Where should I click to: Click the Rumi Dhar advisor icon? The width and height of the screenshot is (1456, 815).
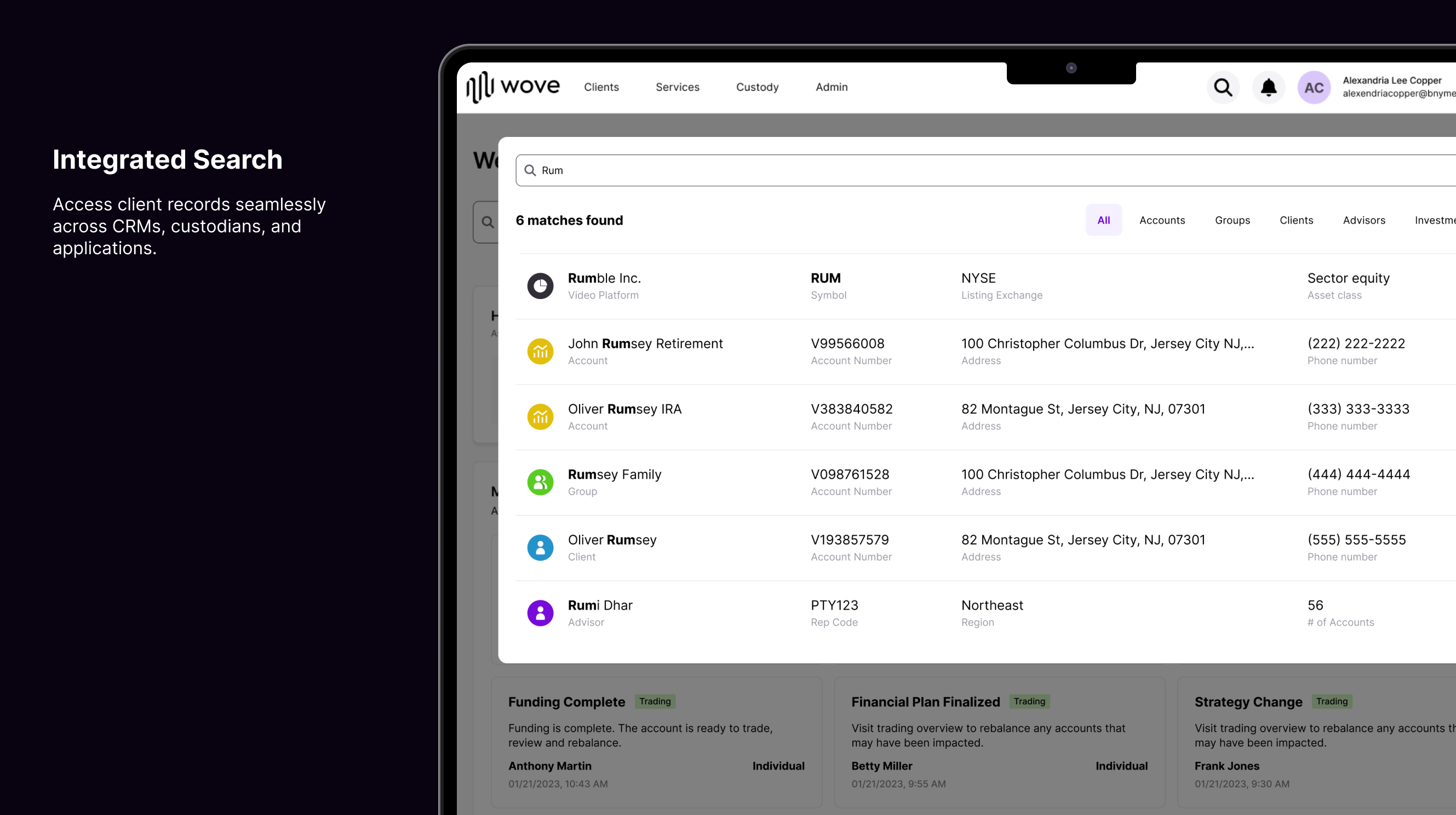point(540,613)
